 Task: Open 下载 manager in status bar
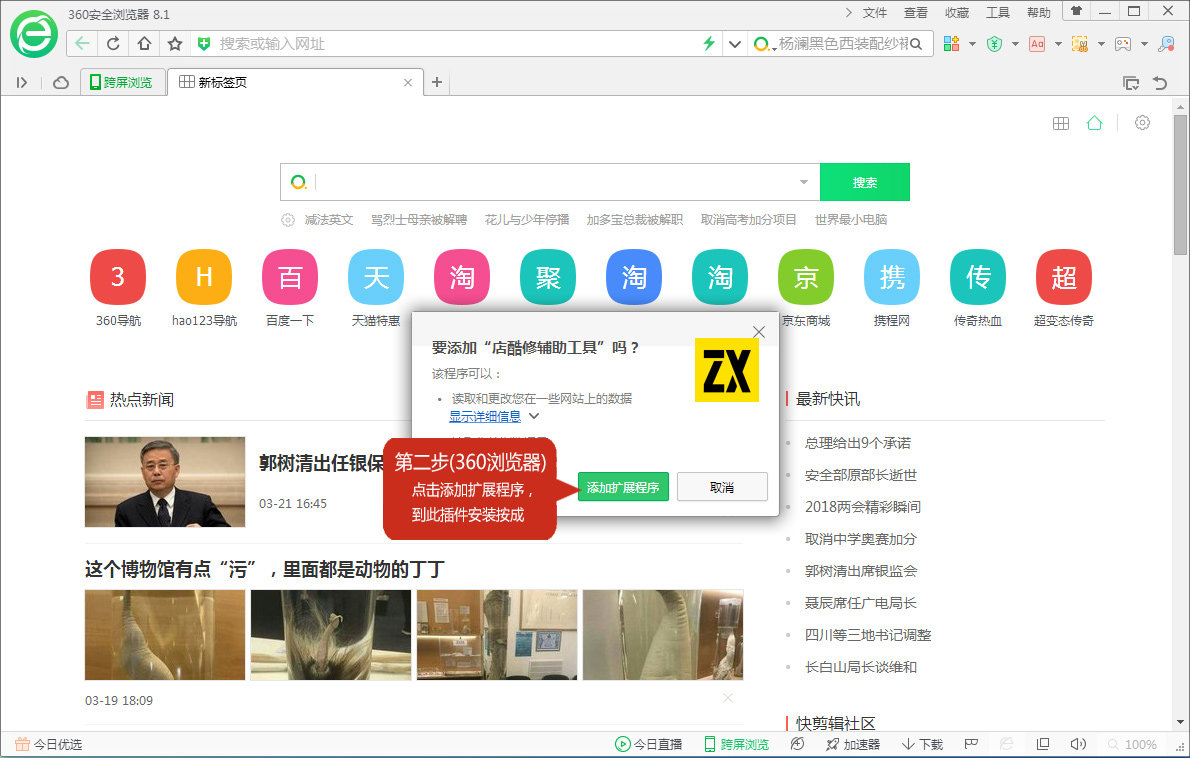pyautogui.click(x=922, y=744)
